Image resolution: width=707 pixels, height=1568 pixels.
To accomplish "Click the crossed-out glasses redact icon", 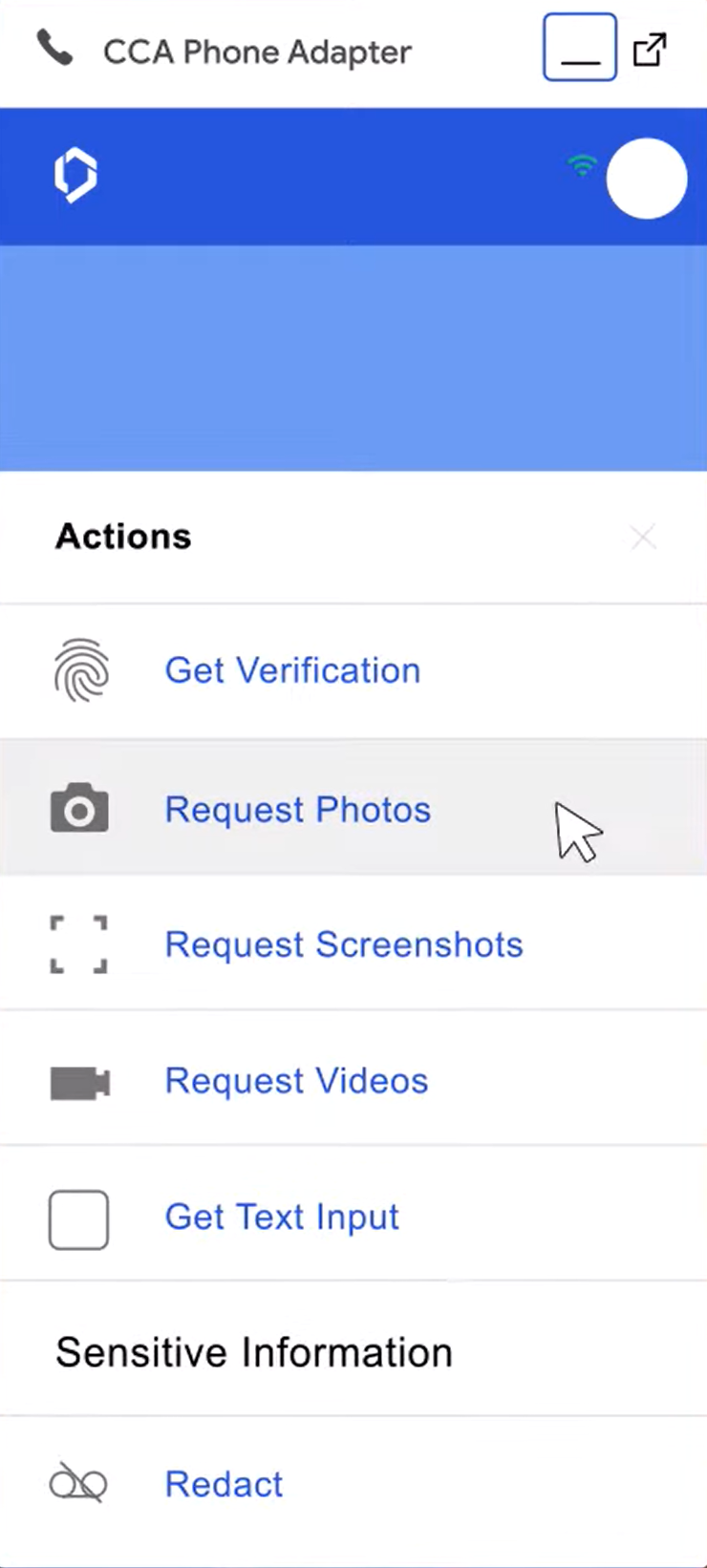I will pos(78,1483).
